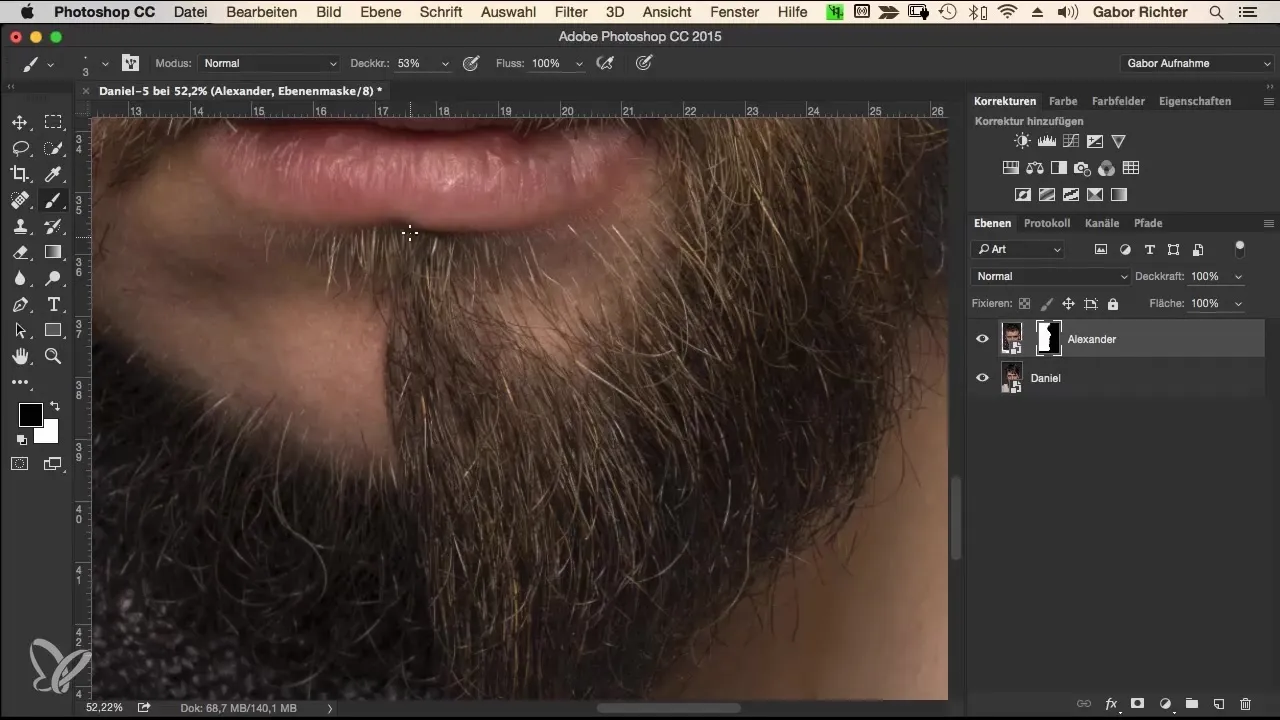Select the Lasso tool
Viewport: 1280px width, 720px height.
[x=19, y=148]
